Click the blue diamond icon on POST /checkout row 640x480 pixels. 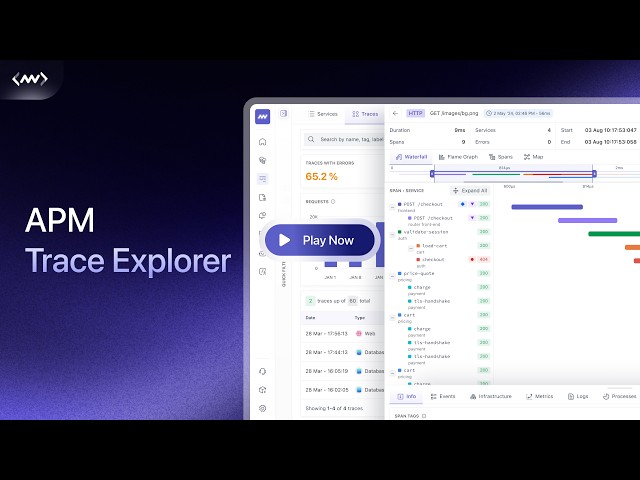tap(462, 204)
